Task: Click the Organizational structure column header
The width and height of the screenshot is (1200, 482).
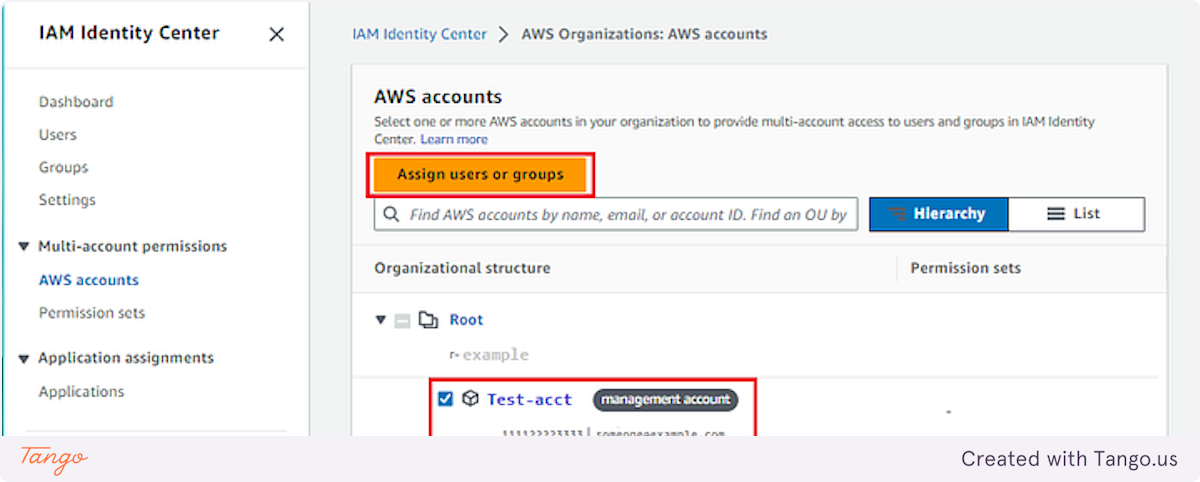Action: click(x=462, y=268)
